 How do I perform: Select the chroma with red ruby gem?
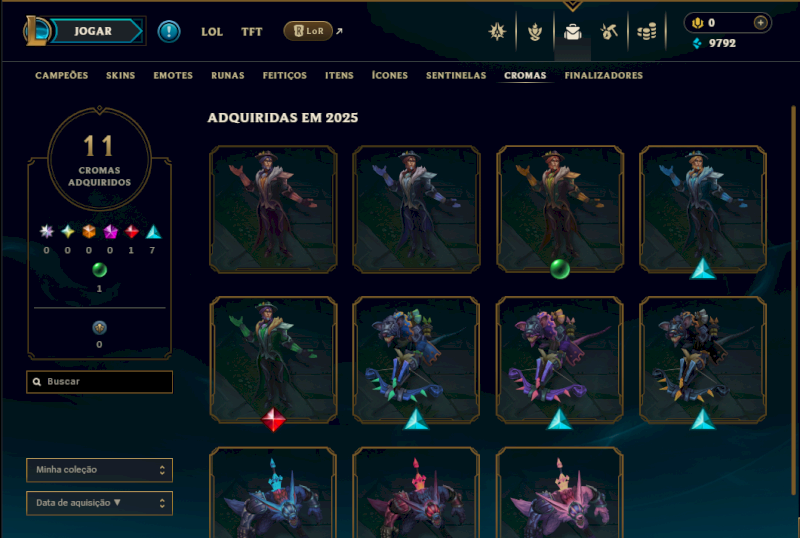(x=273, y=360)
